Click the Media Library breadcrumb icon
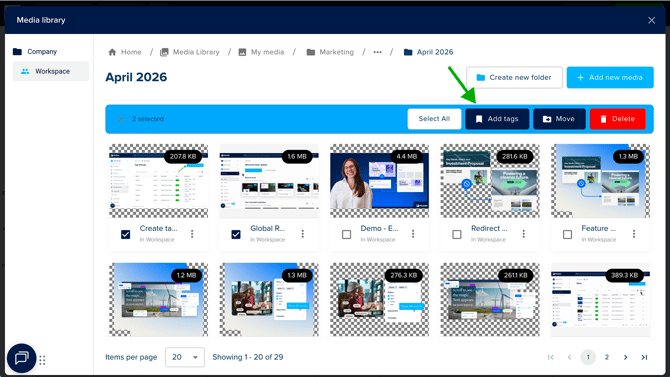Viewport: 670px width, 377px height. tap(164, 52)
